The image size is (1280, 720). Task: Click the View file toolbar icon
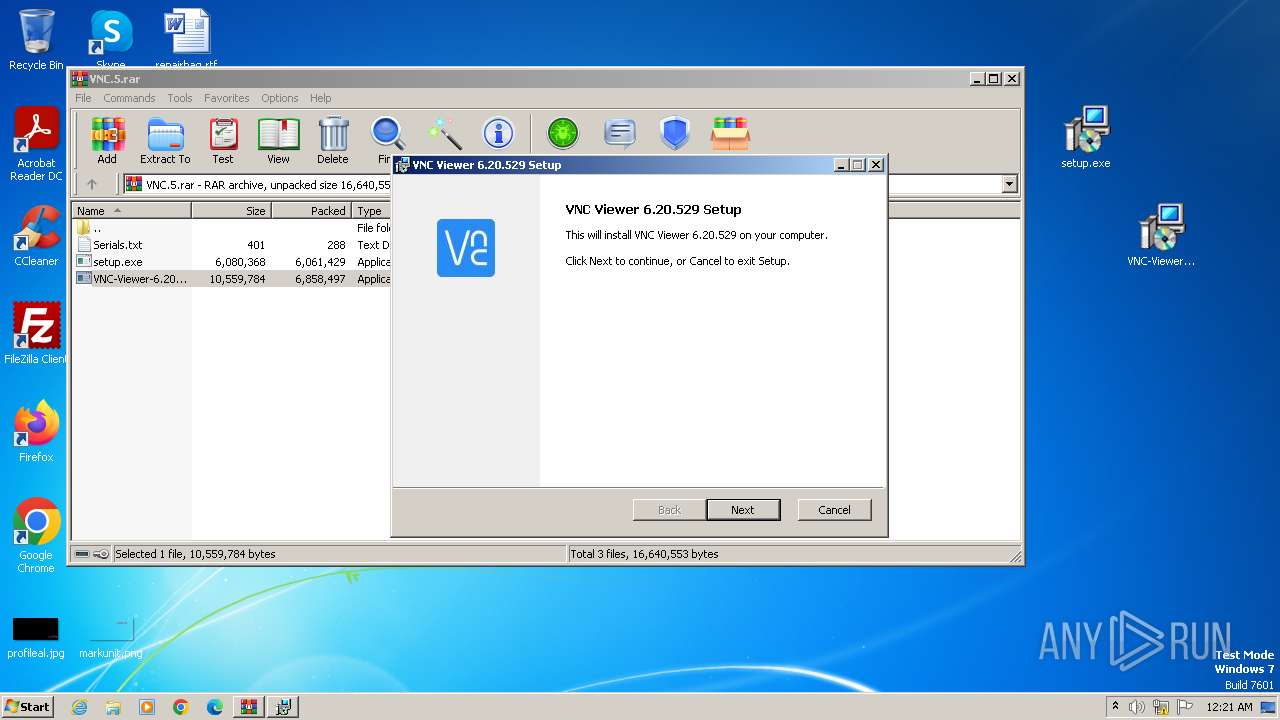coord(278,140)
